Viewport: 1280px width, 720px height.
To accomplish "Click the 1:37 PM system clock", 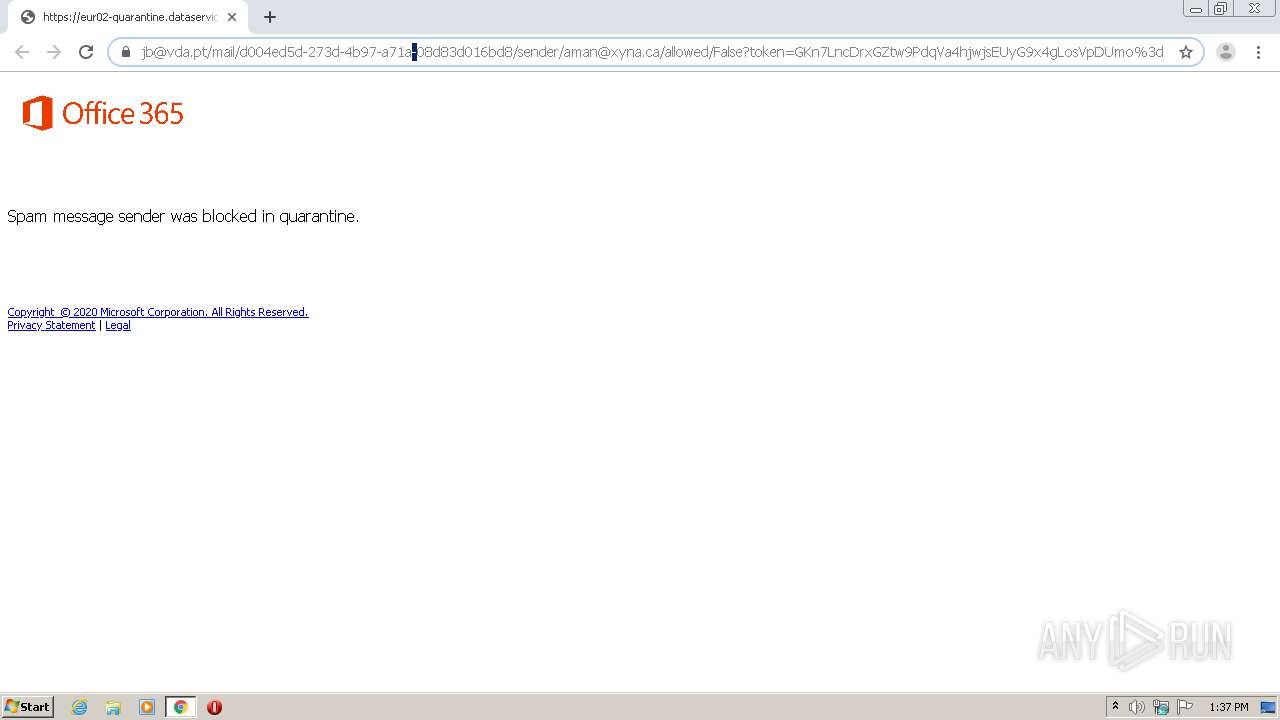I will 1229,707.
